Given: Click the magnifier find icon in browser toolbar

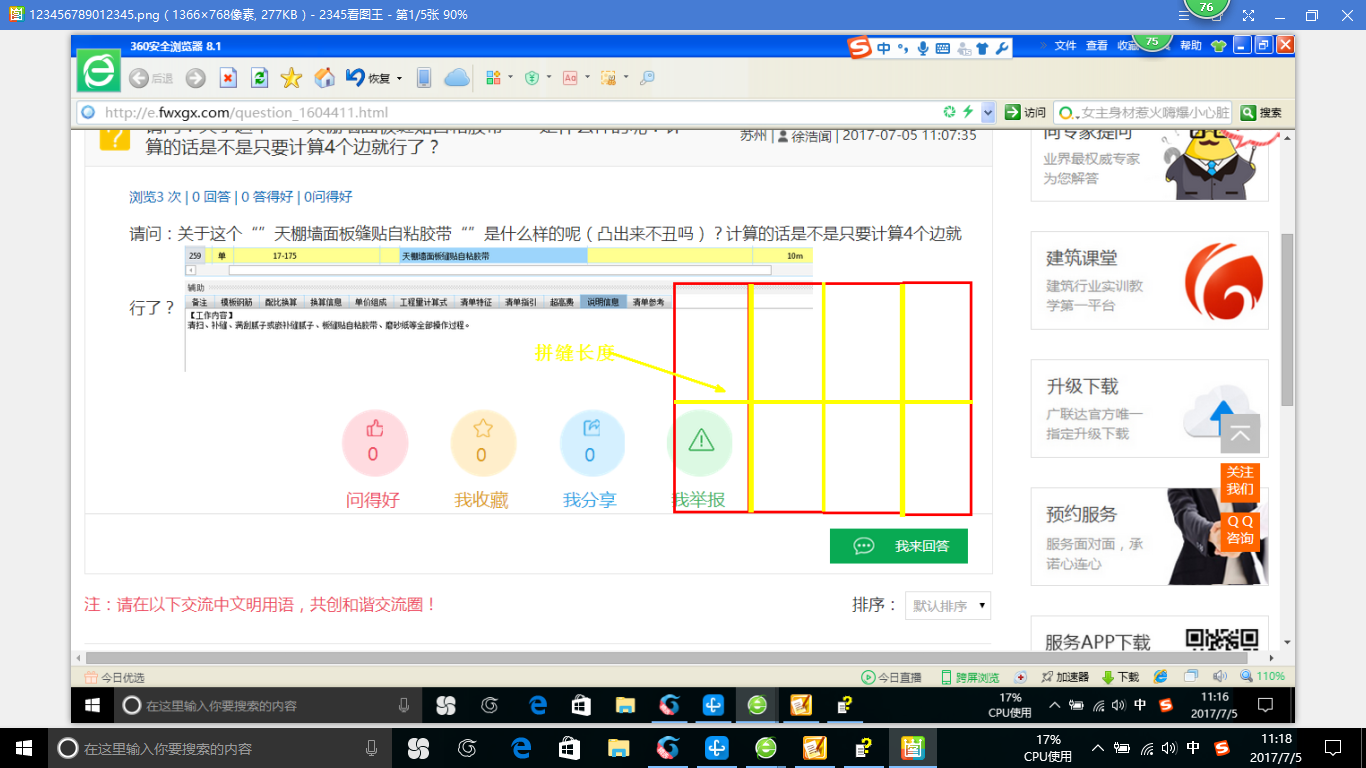Looking at the screenshot, I should pyautogui.click(x=647, y=78).
